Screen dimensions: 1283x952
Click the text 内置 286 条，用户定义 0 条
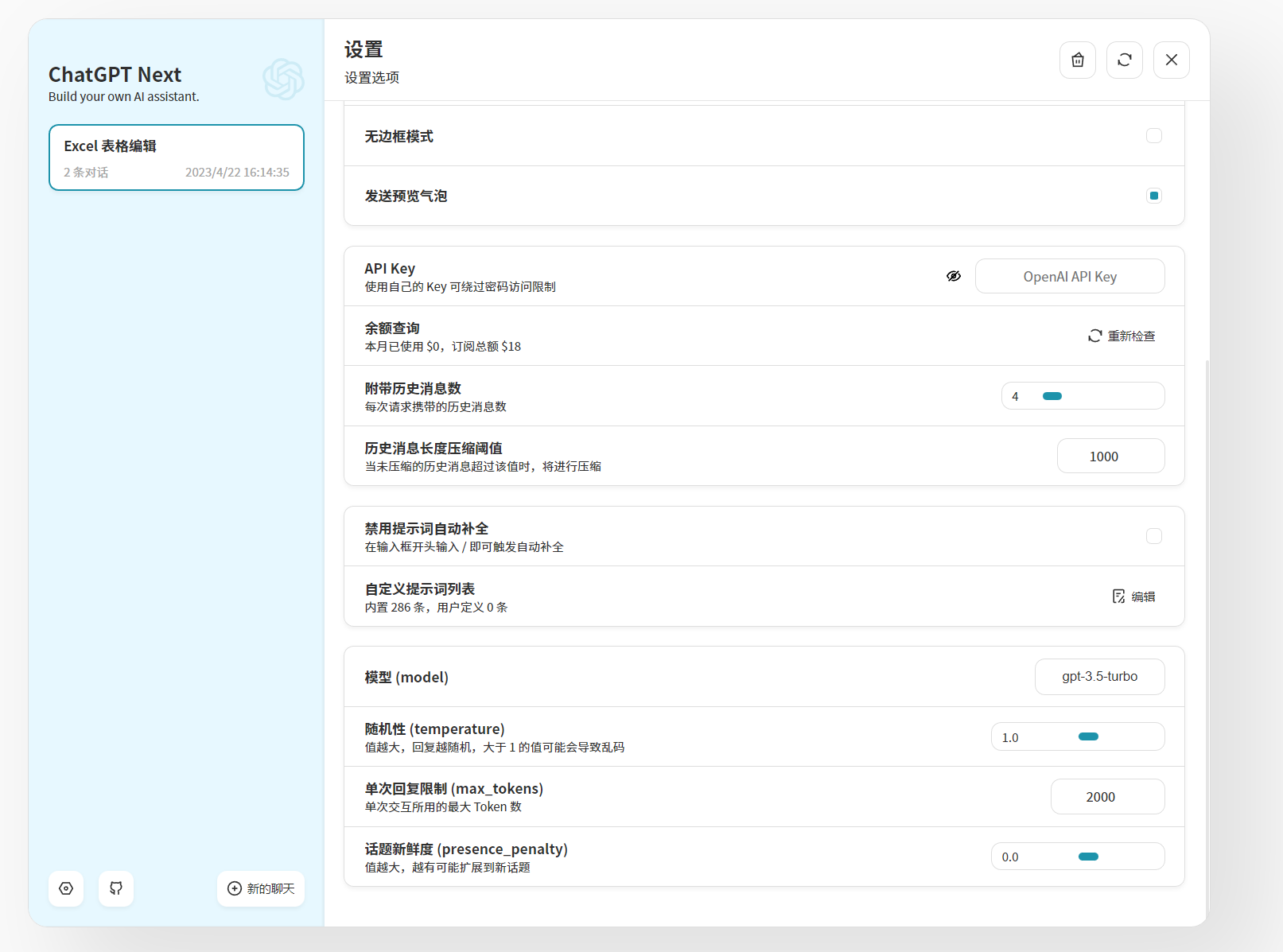point(436,608)
